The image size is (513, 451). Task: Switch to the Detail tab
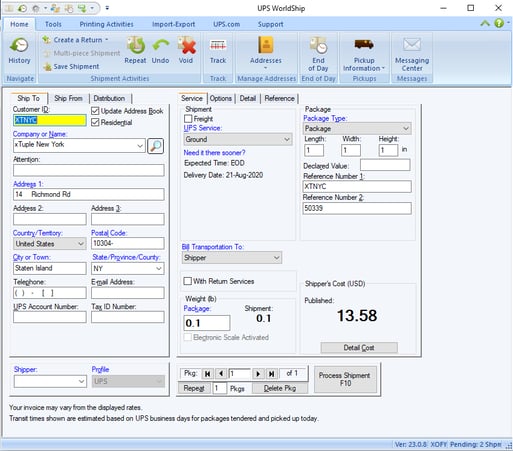[x=248, y=98]
